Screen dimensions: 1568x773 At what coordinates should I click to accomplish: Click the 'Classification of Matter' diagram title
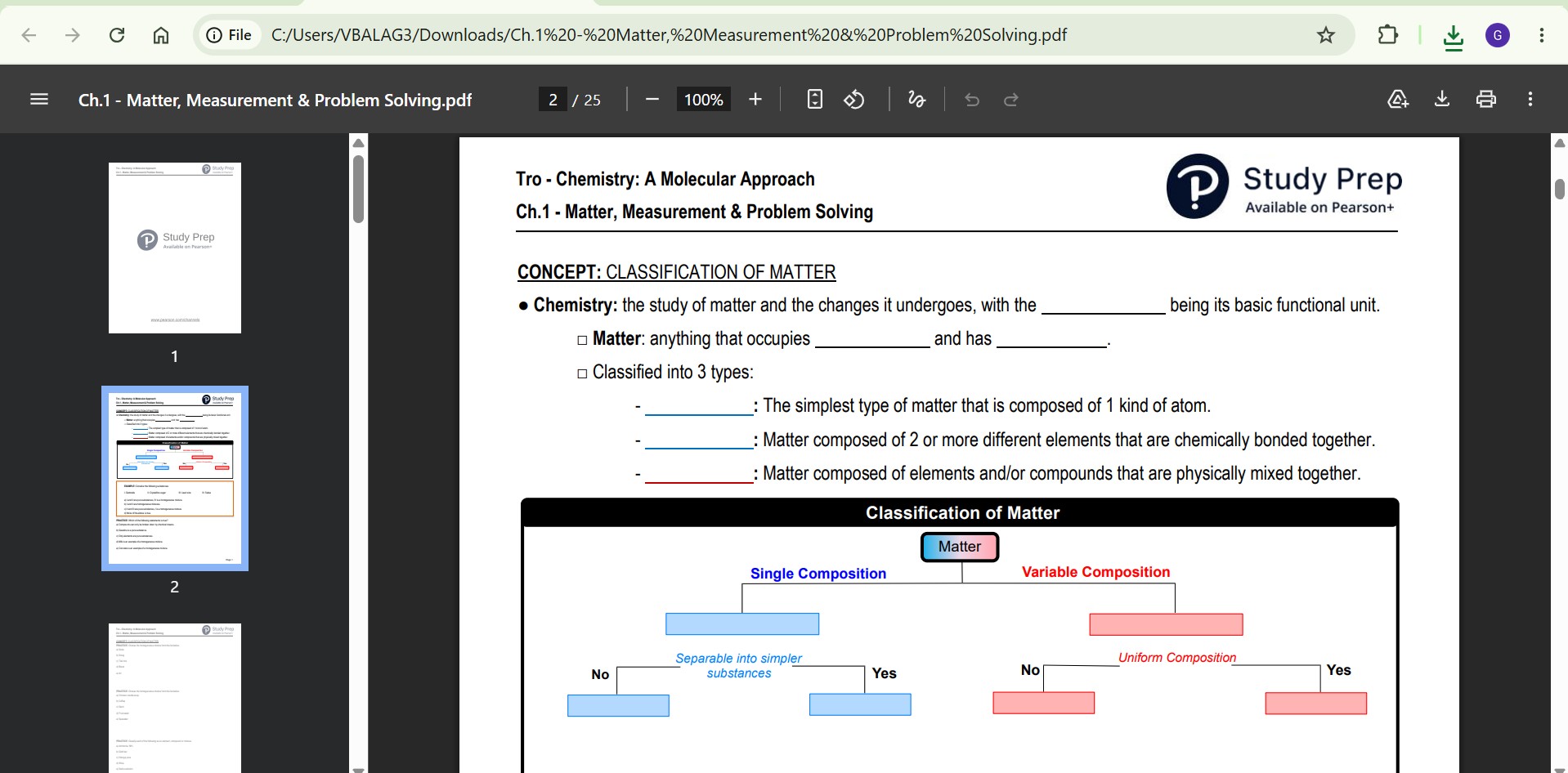click(962, 513)
